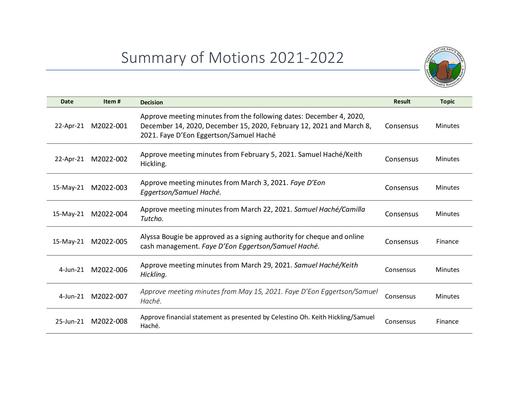Click the financial statement decision by Celestino Oh

(257, 321)
